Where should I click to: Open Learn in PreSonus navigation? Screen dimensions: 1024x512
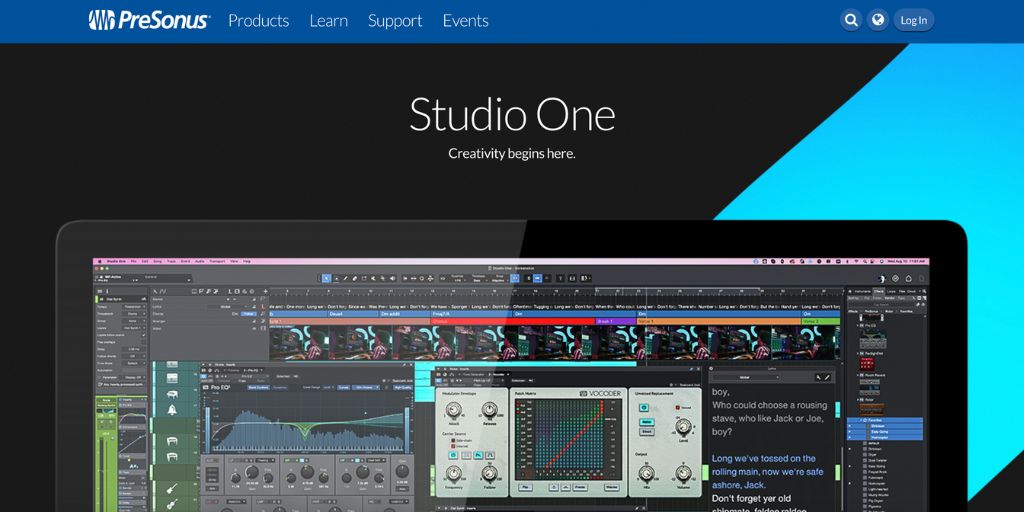point(328,21)
